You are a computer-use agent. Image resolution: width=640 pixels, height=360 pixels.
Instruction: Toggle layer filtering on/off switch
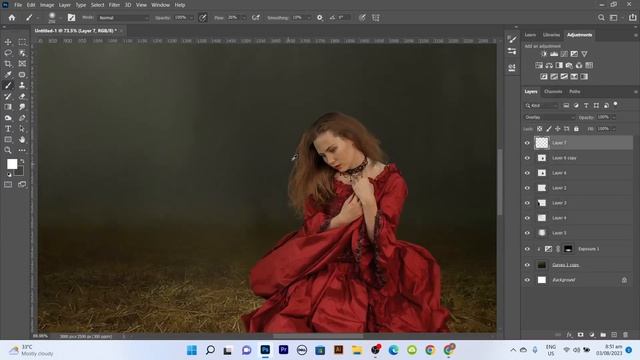point(616,104)
